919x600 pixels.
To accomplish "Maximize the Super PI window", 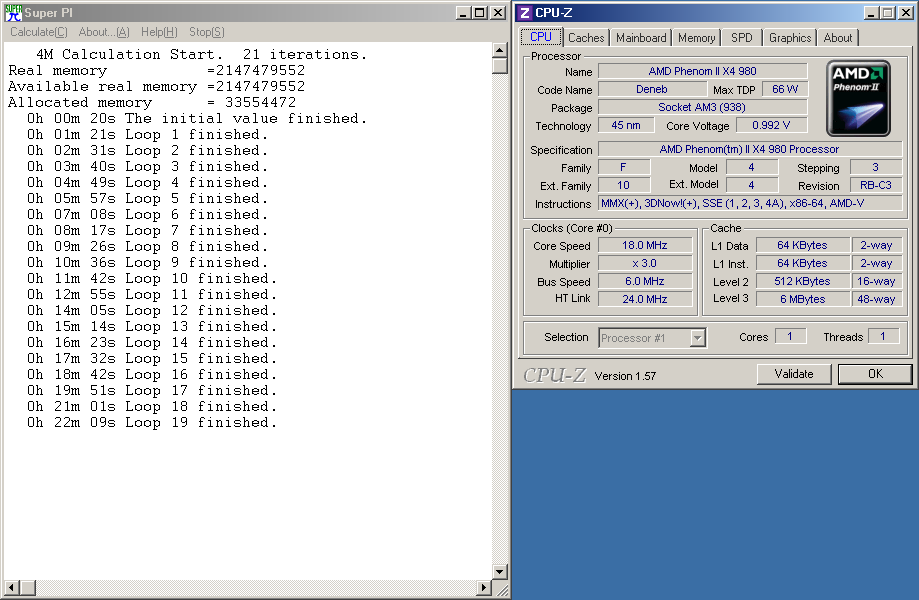I will 479,13.
